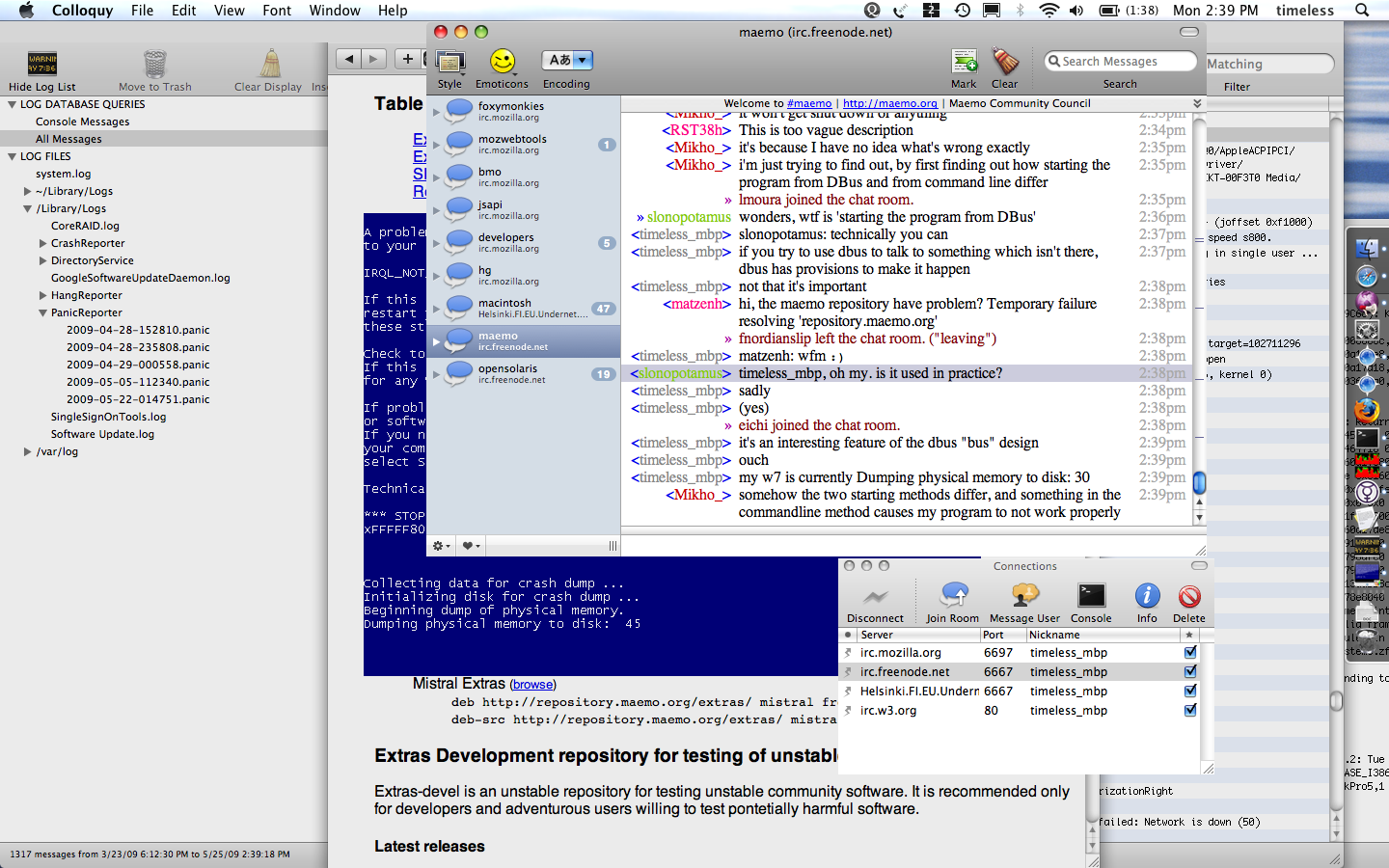Open the Help menu

[393, 11]
